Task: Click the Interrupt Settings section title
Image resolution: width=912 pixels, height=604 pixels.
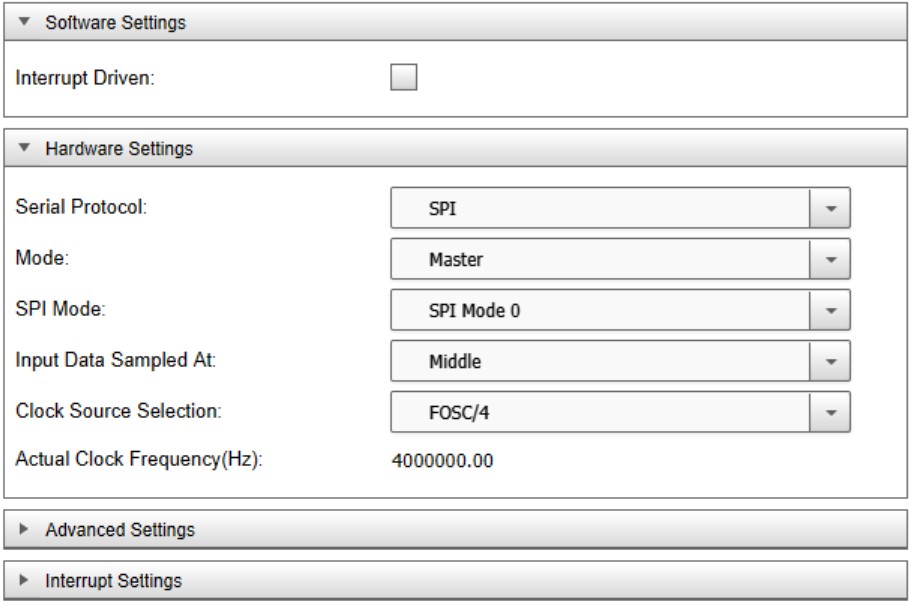Action: click(114, 580)
